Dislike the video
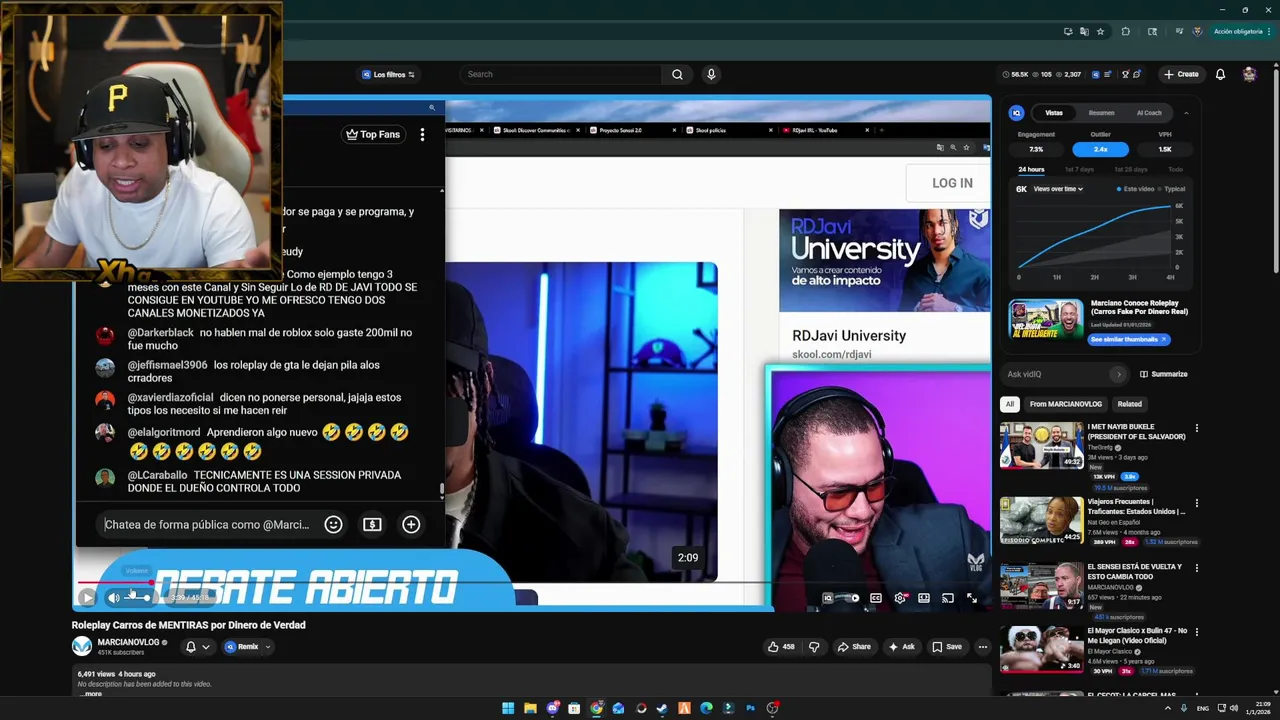The width and height of the screenshot is (1280, 720). coord(814,647)
